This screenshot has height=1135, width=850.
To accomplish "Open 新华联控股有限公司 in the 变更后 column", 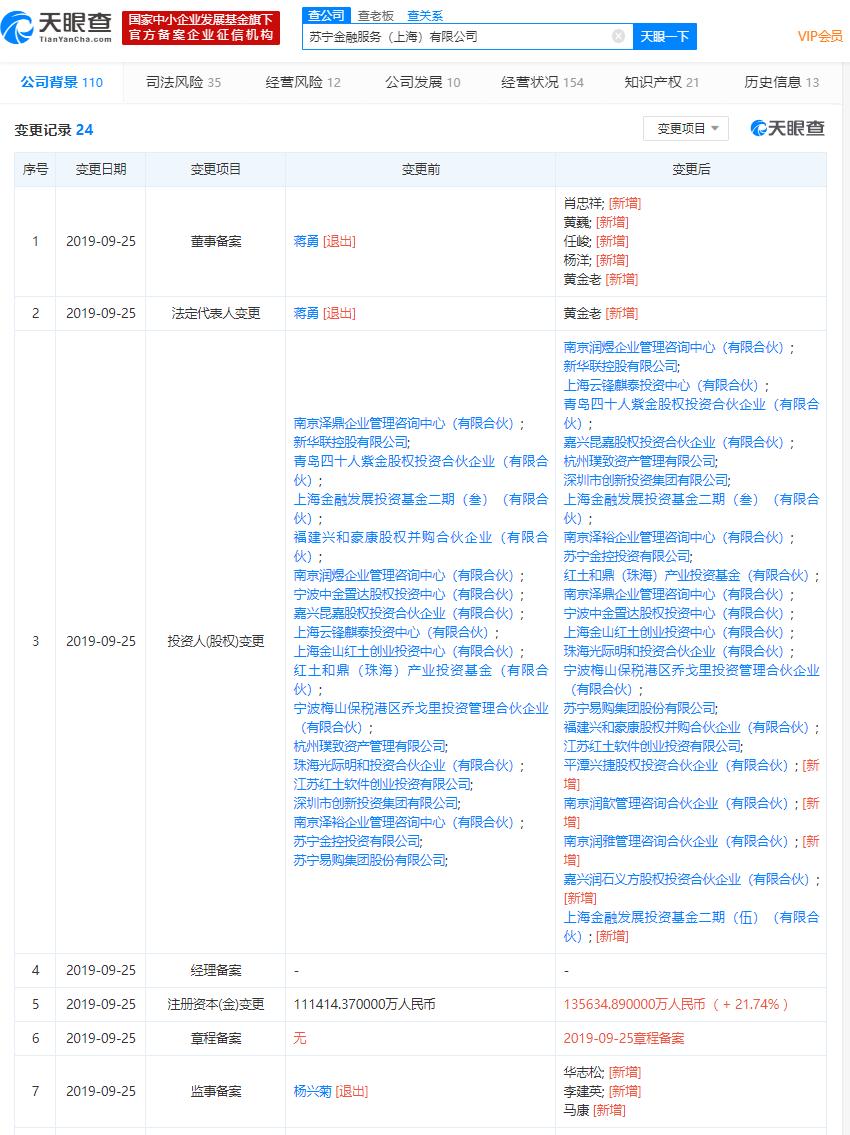I will [621, 366].
